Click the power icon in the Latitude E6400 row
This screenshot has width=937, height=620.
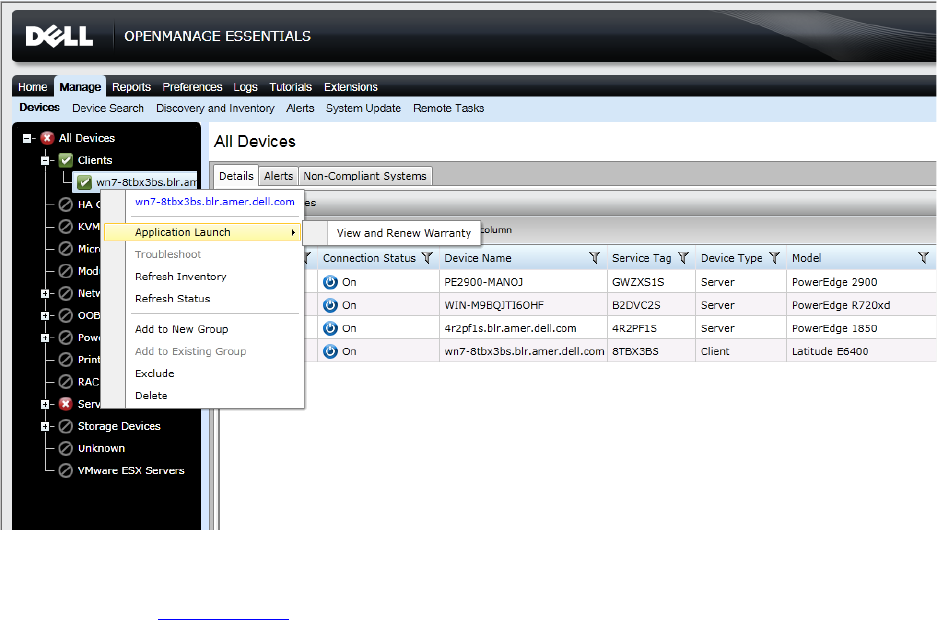coord(330,351)
